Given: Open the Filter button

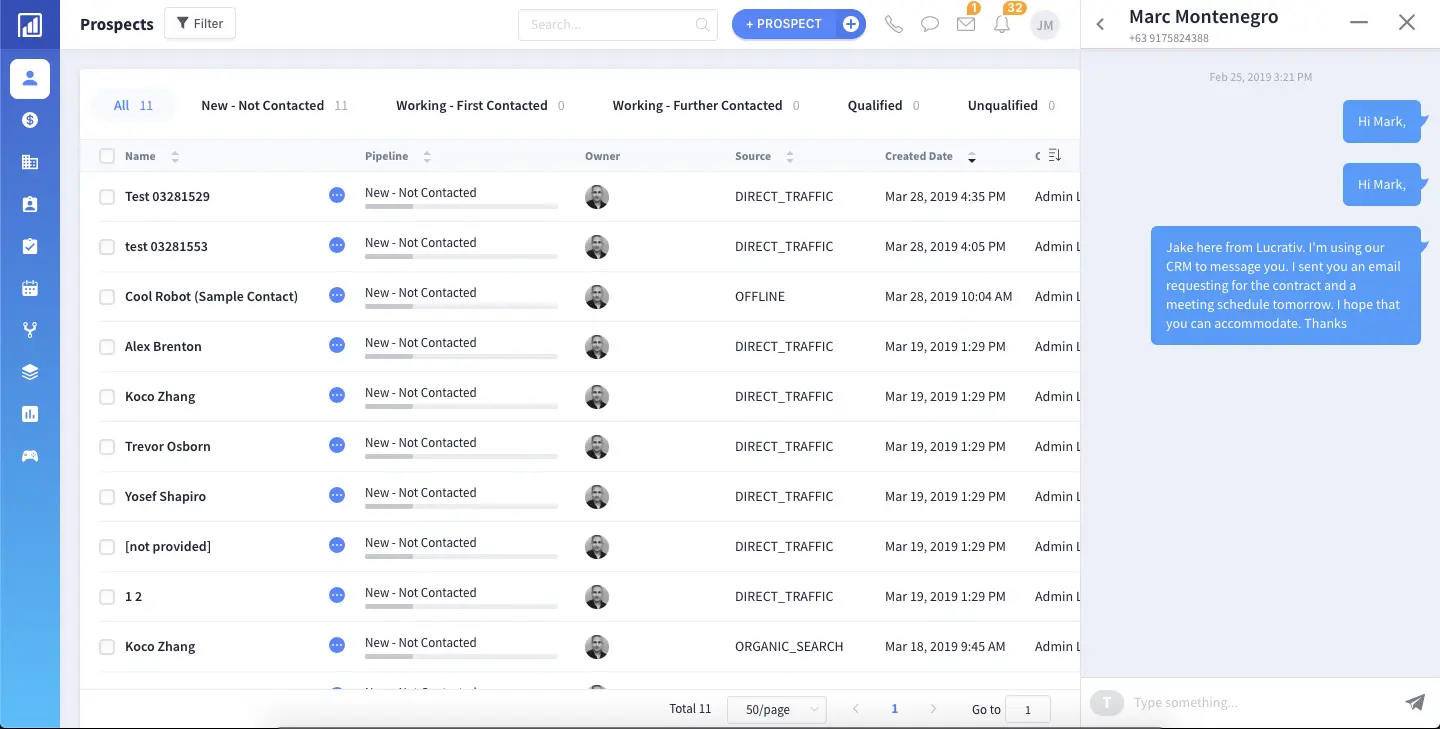Looking at the screenshot, I should coord(200,23).
